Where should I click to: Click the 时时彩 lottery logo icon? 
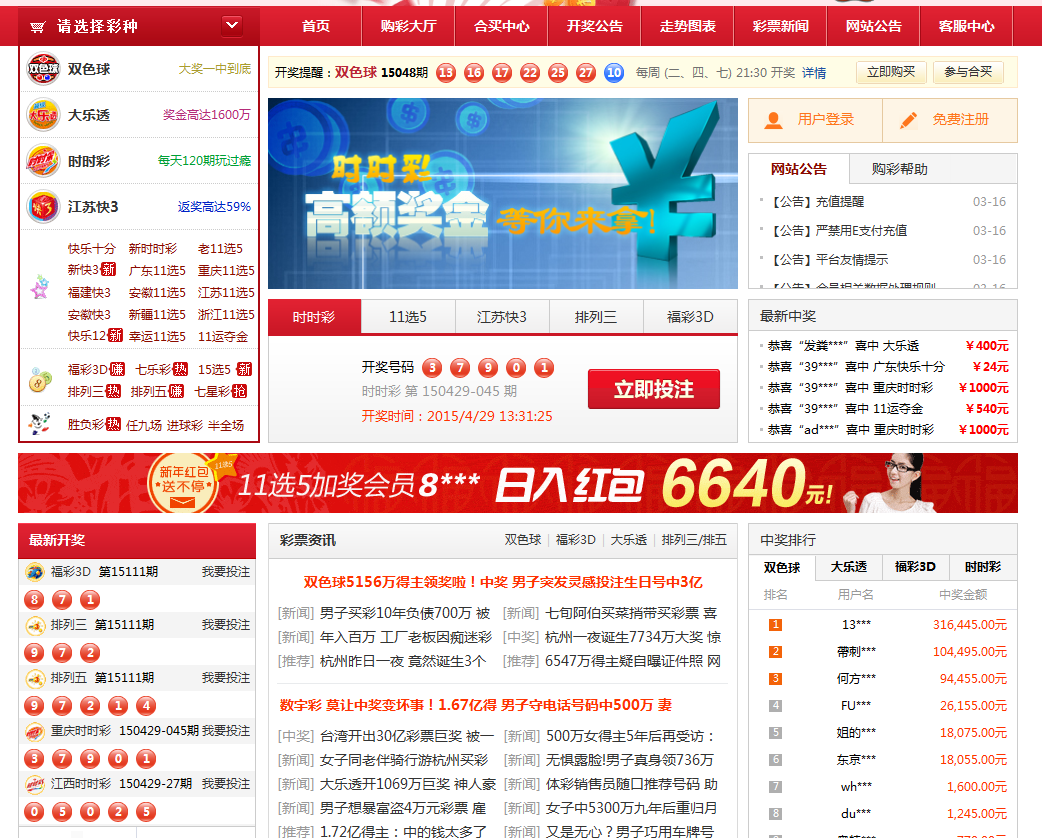click(43, 161)
